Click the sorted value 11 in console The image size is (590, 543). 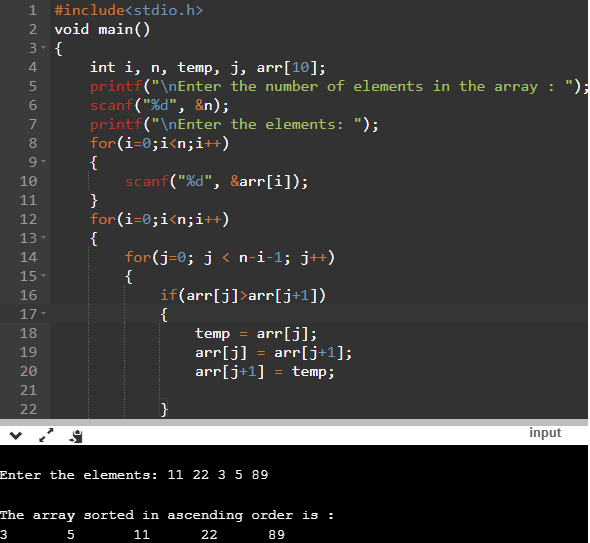pyautogui.click(x=142, y=534)
